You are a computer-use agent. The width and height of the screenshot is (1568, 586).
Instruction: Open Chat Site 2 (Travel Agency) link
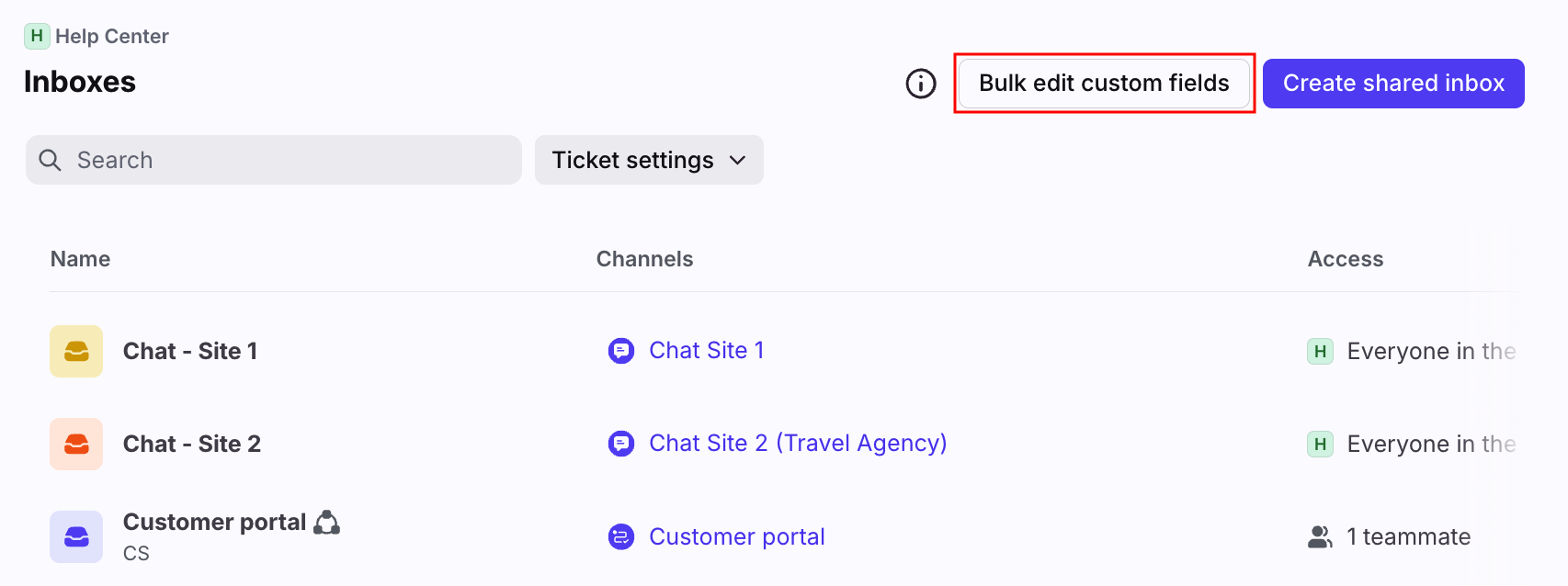(x=798, y=444)
